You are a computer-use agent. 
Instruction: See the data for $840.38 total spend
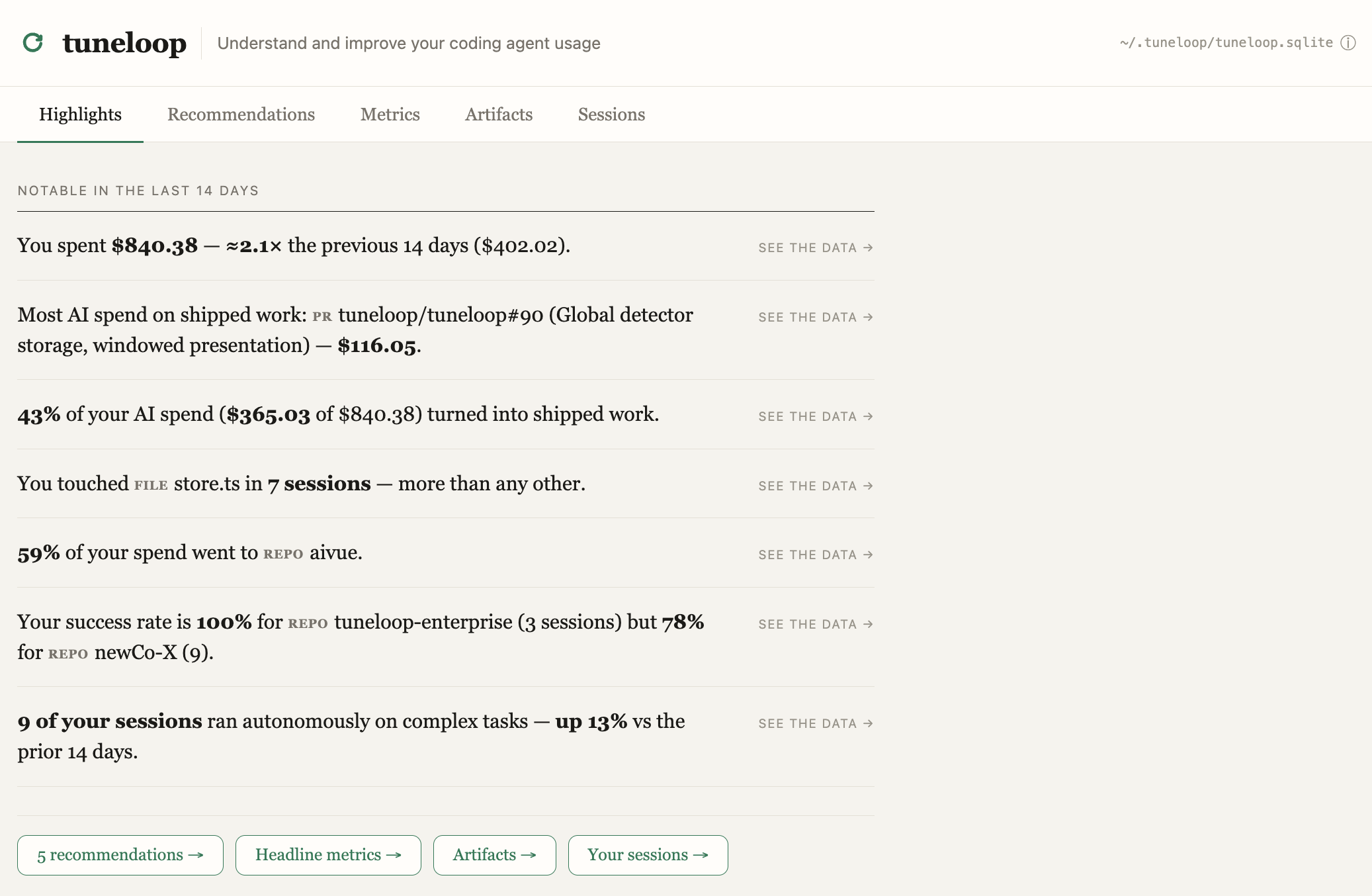click(816, 247)
